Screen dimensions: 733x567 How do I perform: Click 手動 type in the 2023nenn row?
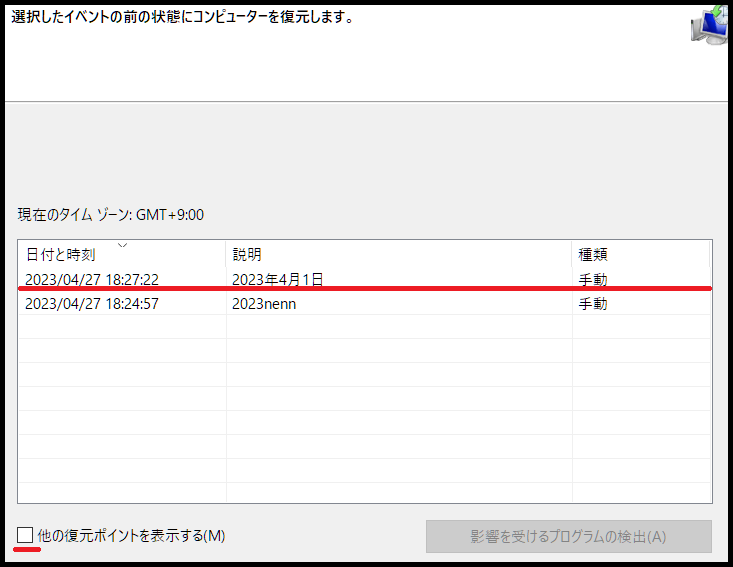click(x=593, y=304)
